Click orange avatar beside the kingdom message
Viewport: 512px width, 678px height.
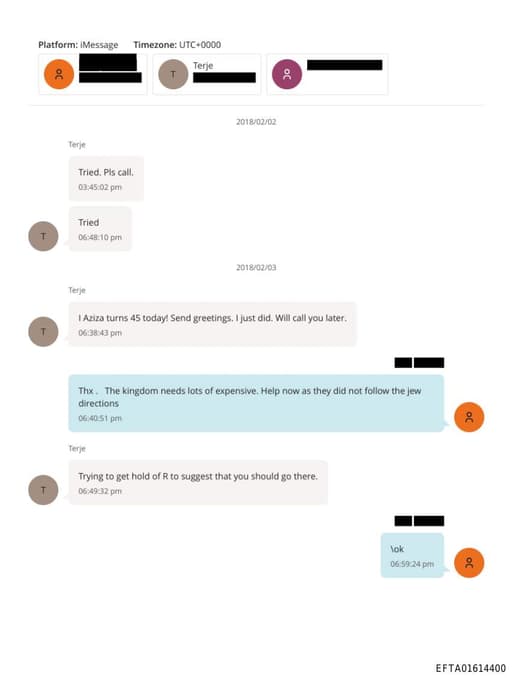click(x=469, y=417)
